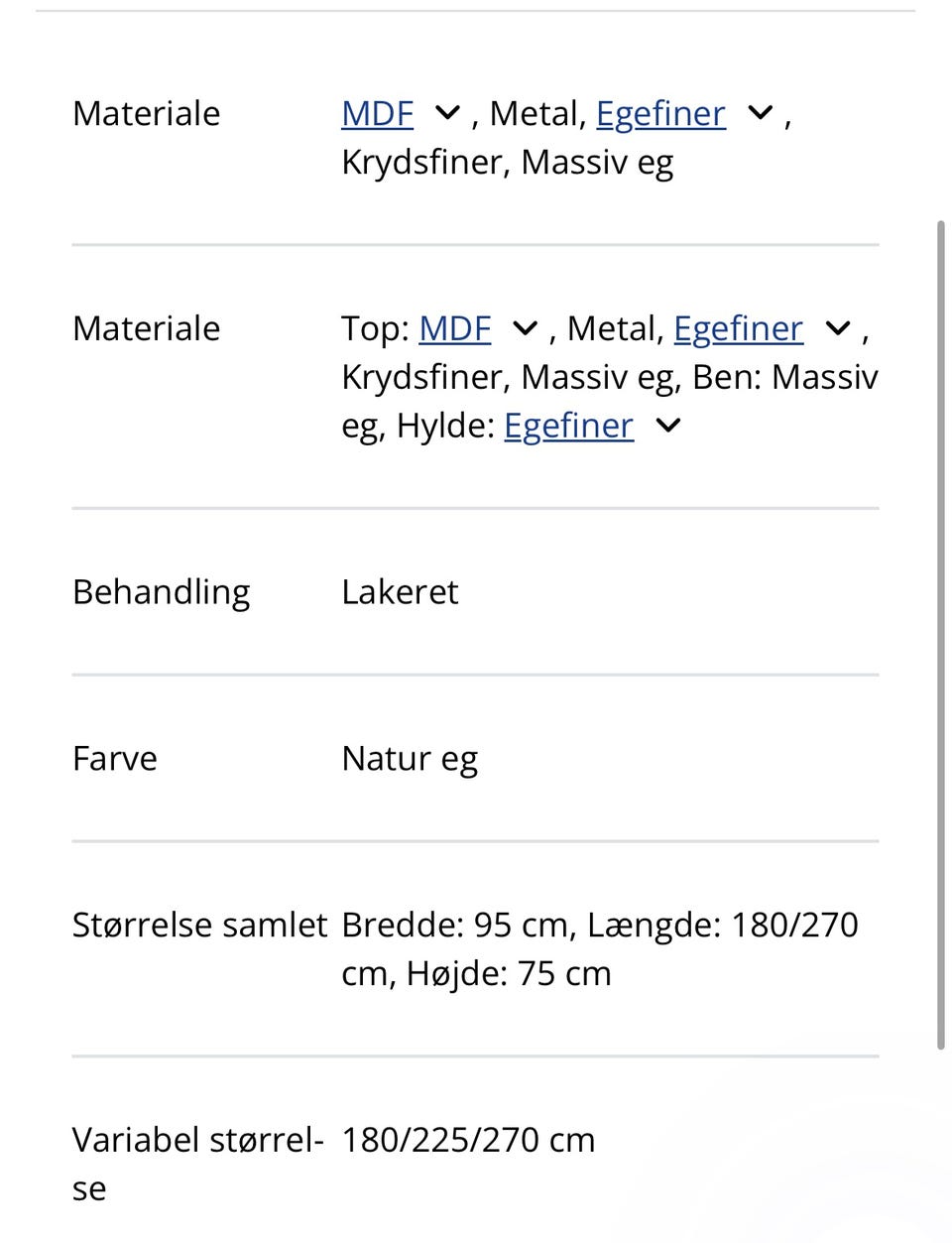Image resolution: width=952 pixels, height=1243 pixels.
Task: Expand the MDF disclosure in first Materiale row
Action: 446,112
